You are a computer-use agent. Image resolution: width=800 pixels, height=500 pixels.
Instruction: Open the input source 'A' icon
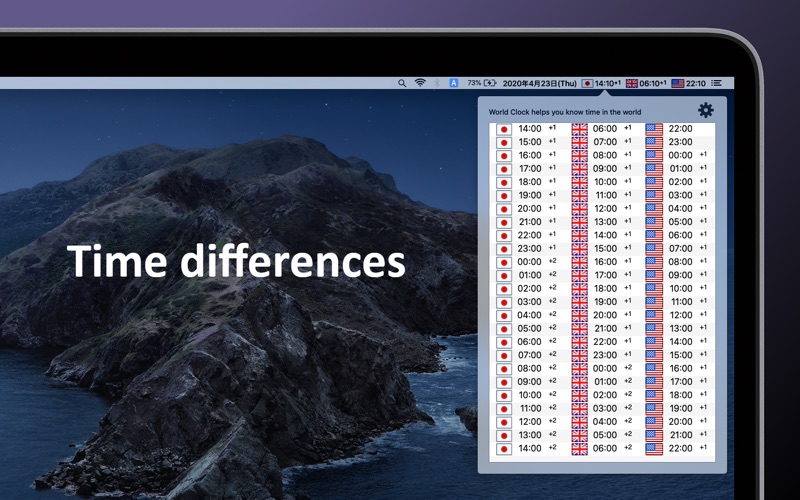454,83
